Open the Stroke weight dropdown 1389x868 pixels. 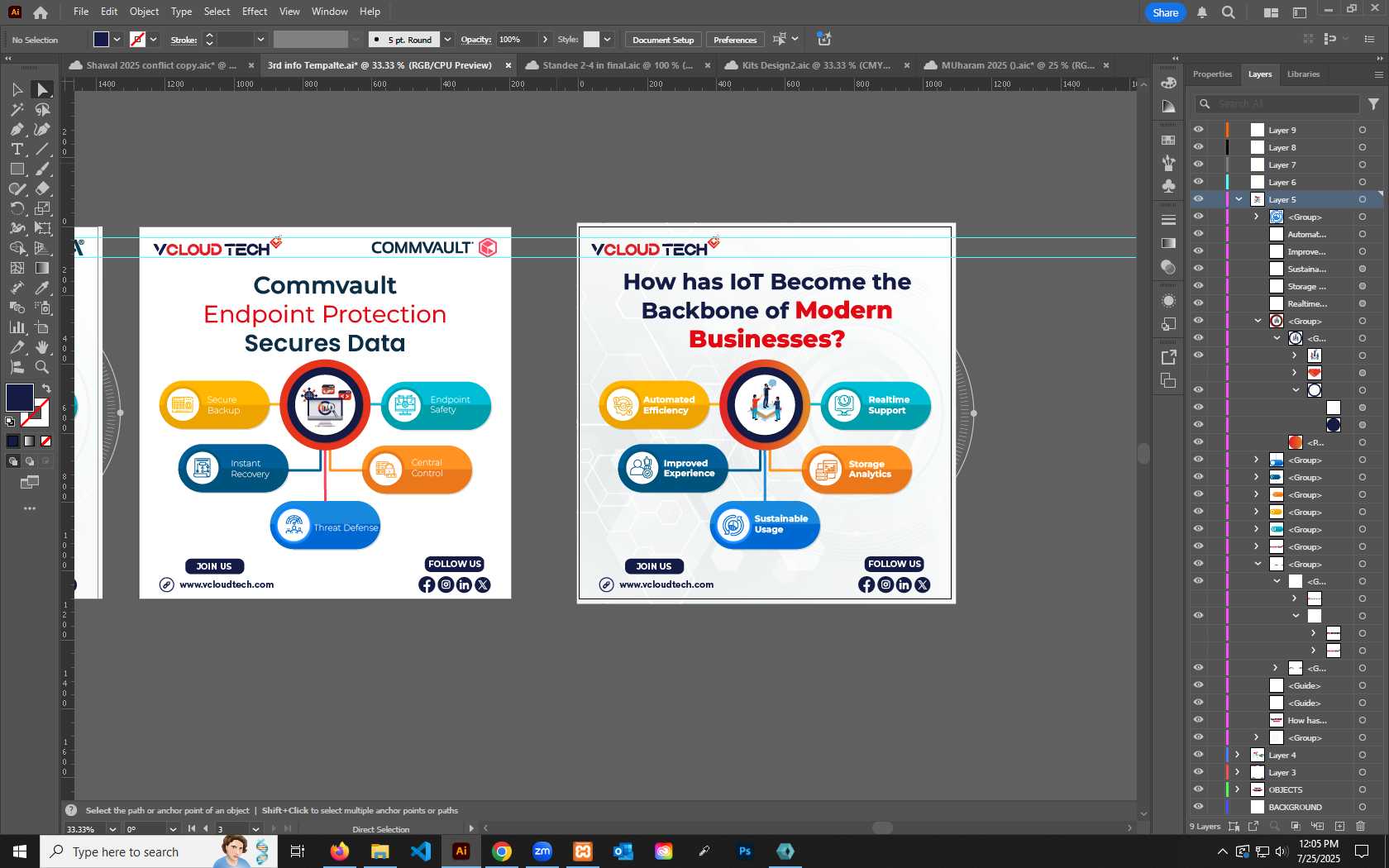(260, 40)
